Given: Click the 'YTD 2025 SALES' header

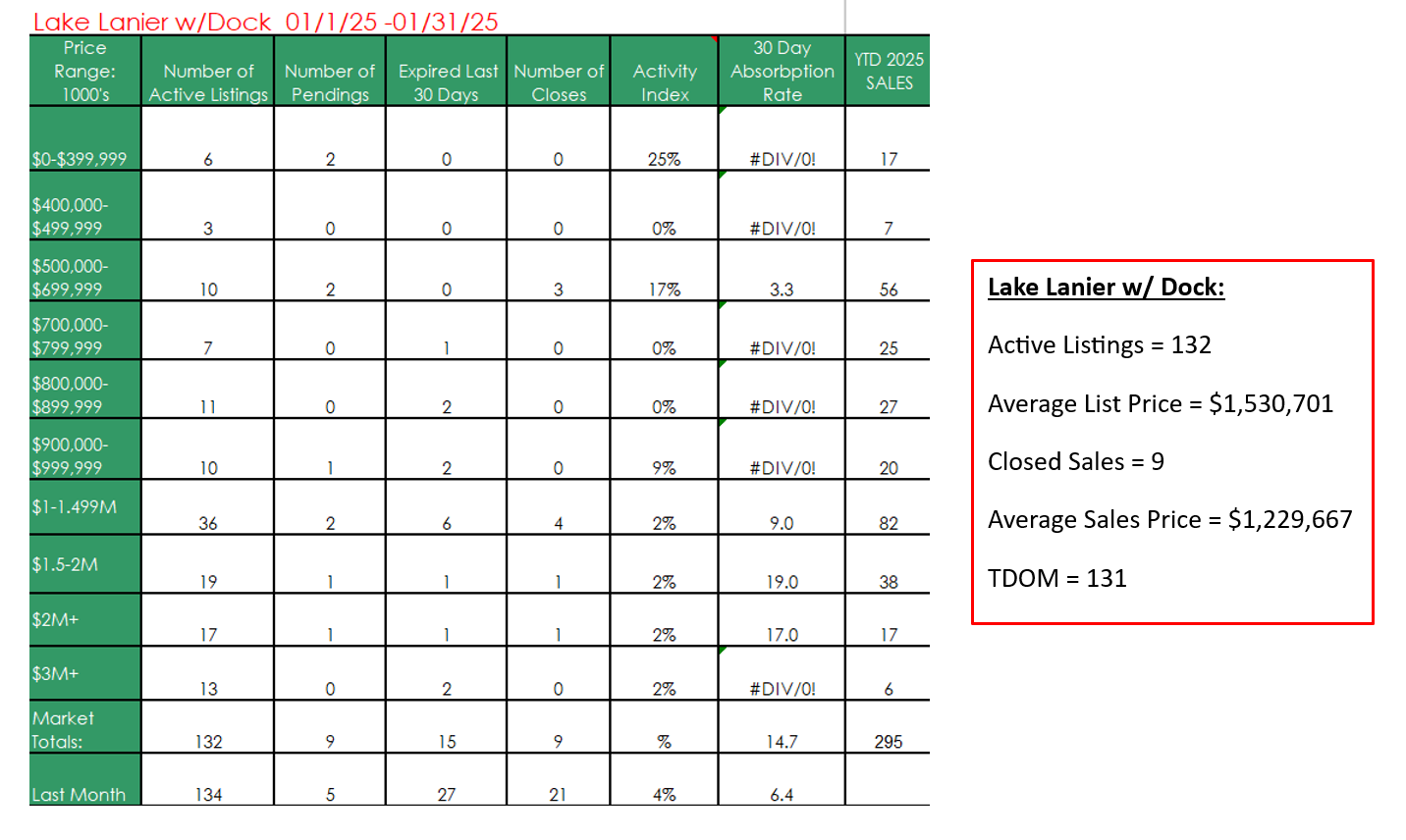Looking at the screenshot, I should [x=889, y=71].
